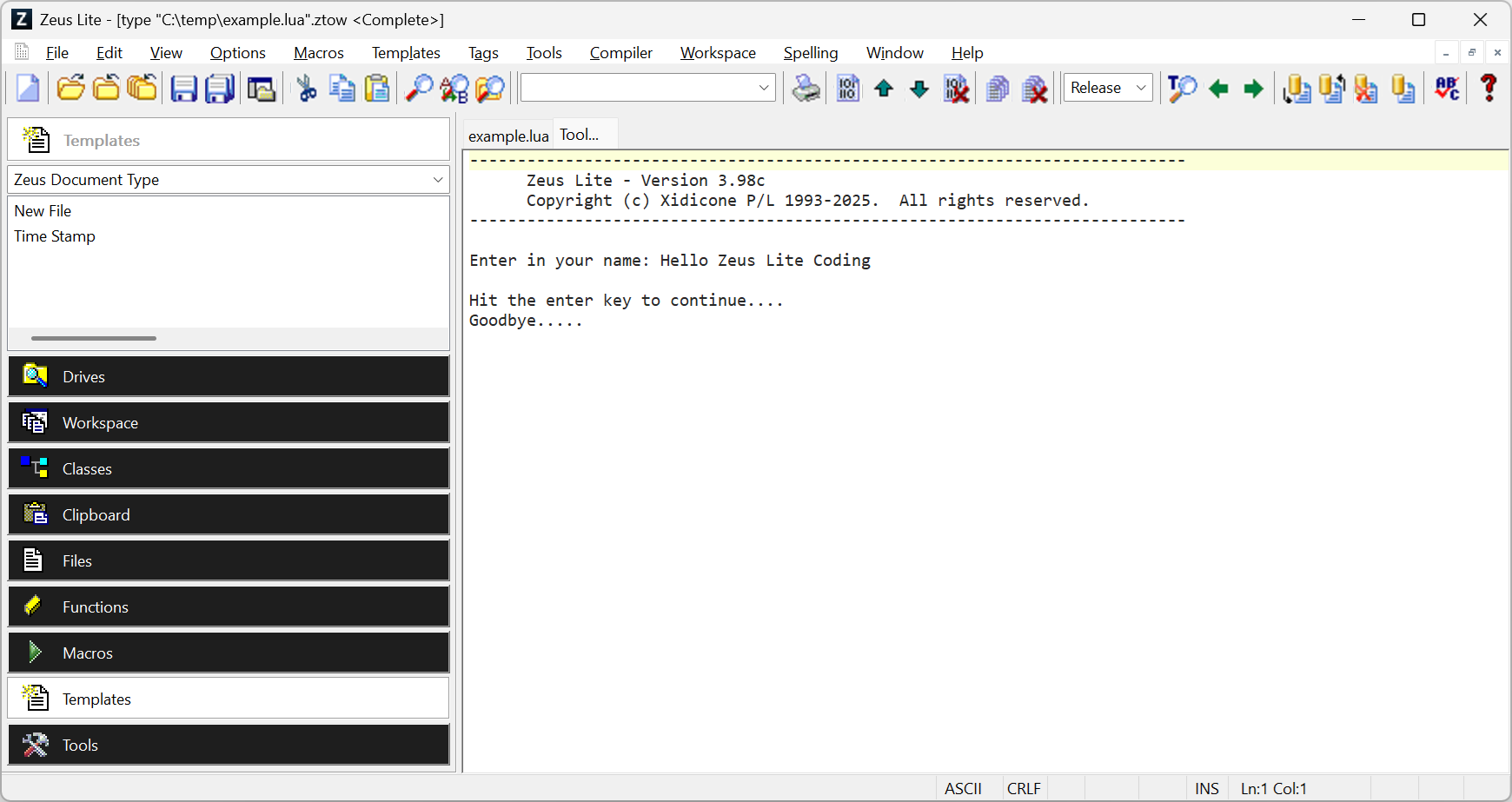
Task: Click the CRLF status bar indicator
Action: click(x=1024, y=788)
